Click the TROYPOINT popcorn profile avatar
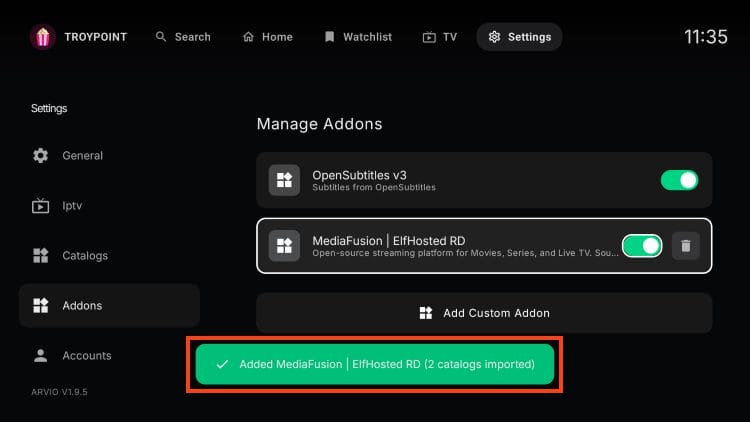Screen dimensions: 750x422 pyautogui.click(x=43, y=37)
